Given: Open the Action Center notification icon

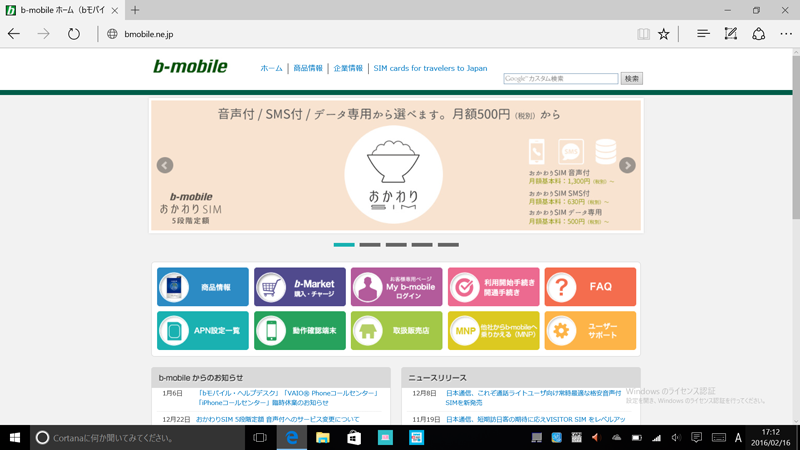Looking at the screenshot, I should (696, 438).
